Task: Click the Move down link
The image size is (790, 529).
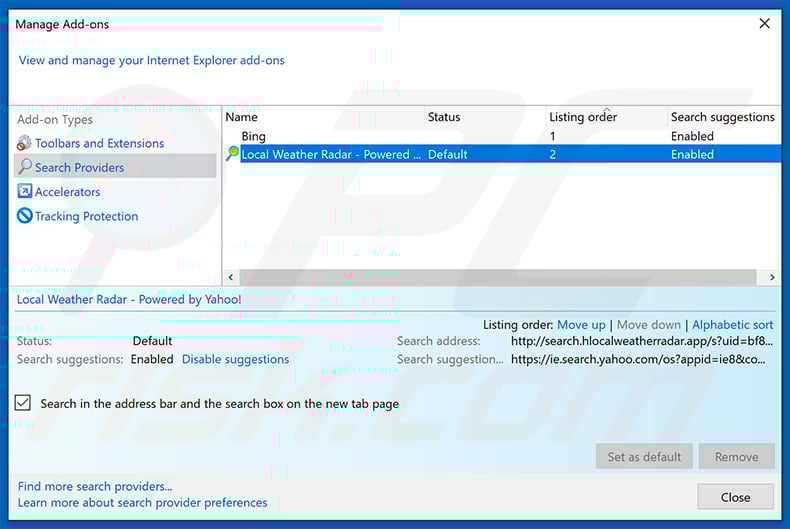Action: click(x=648, y=325)
